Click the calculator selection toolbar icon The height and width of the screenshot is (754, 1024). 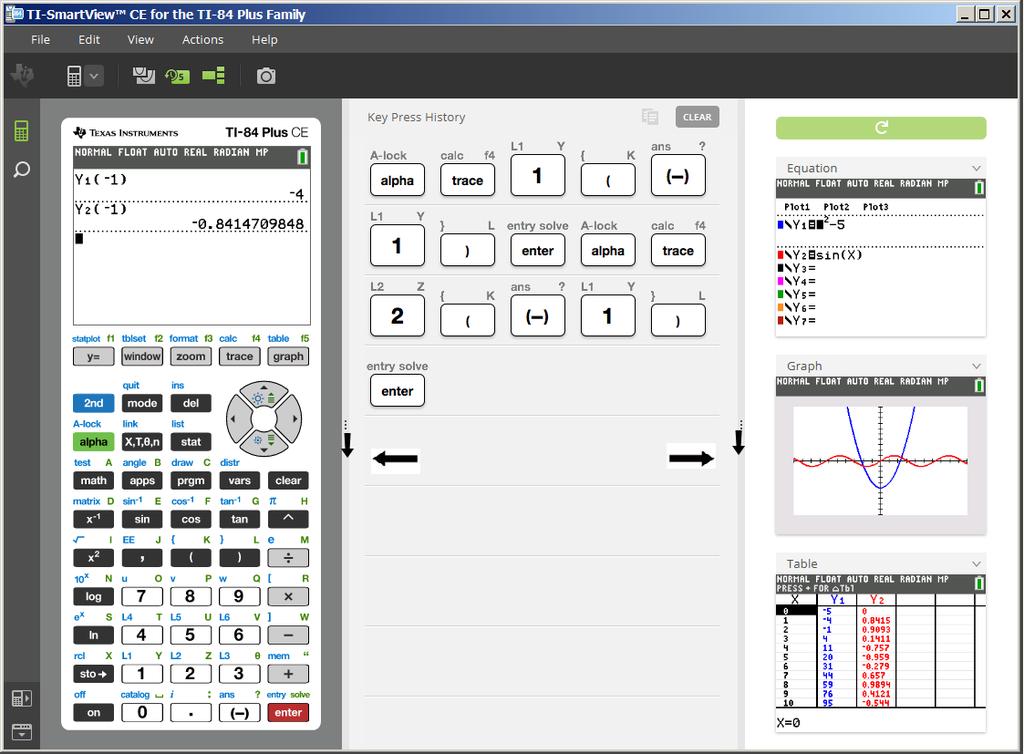[x=74, y=76]
